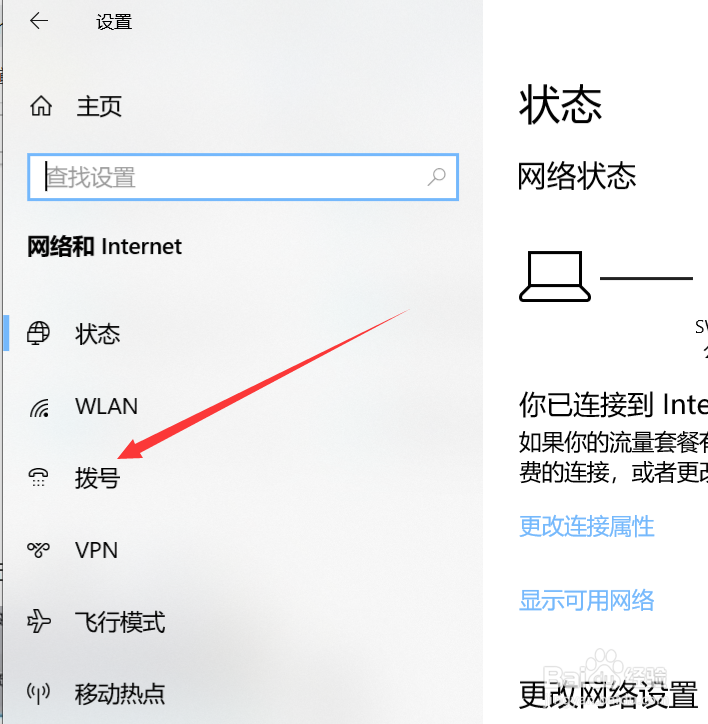Click the mobile hotspot antenna icon
This screenshot has width=708, height=724.
[38, 693]
